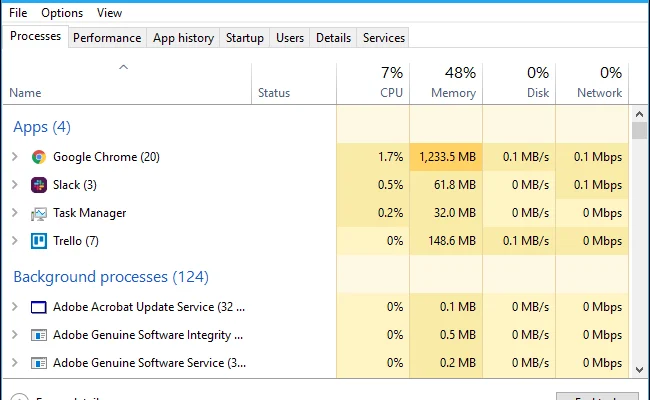This screenshot has width=650, height=400.
Task: Click Slack's 0.5% CPU cell
Action: click(x=373, y=184)
